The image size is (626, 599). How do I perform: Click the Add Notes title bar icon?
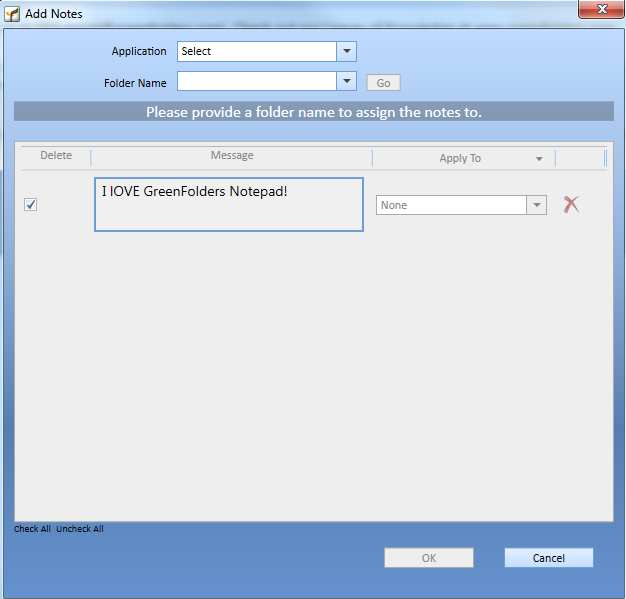pyautogui.click(x=12, y=14)
